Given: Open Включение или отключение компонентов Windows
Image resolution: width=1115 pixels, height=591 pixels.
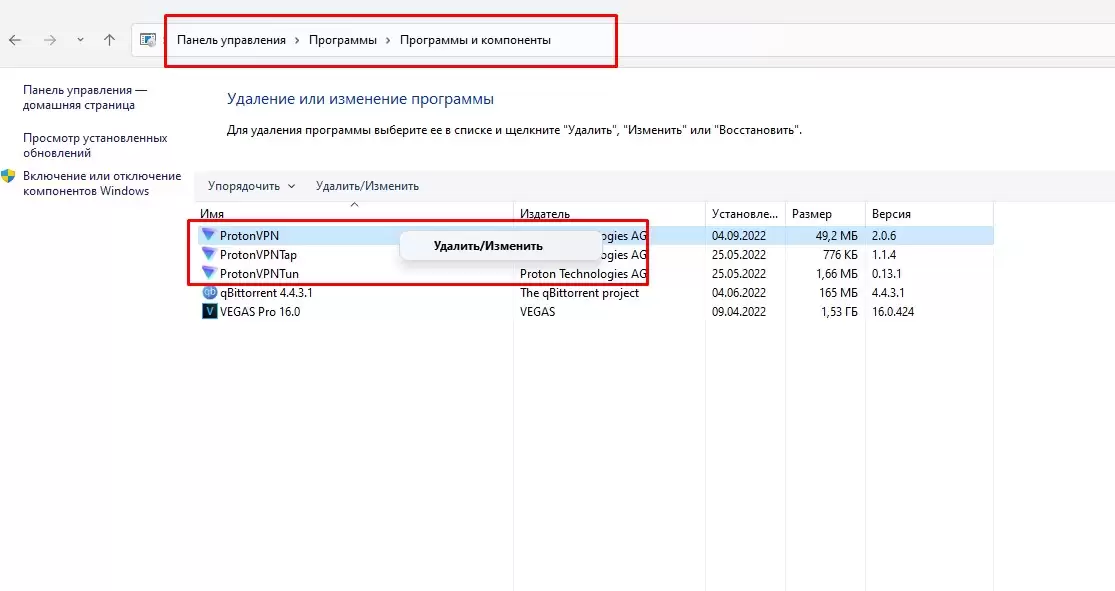Looking at the screenshot, I should pos(102,183).
